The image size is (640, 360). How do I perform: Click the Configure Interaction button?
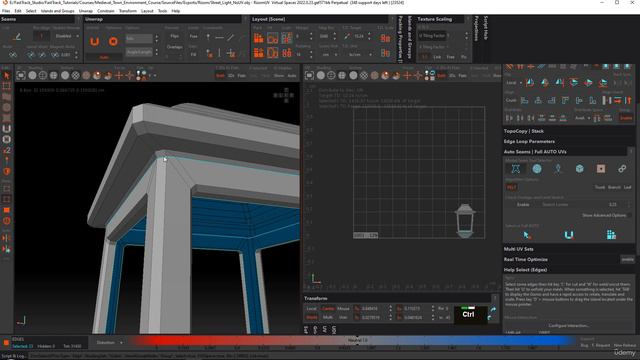tap(569, 326)
